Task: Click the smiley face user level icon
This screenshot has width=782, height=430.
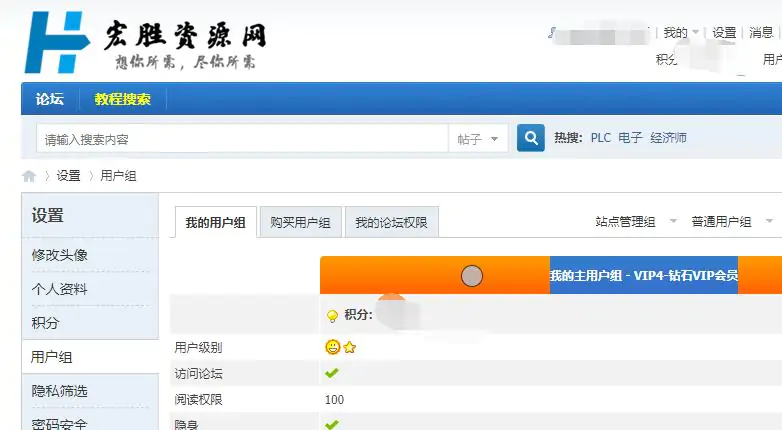Action: [x=333, y=347]
